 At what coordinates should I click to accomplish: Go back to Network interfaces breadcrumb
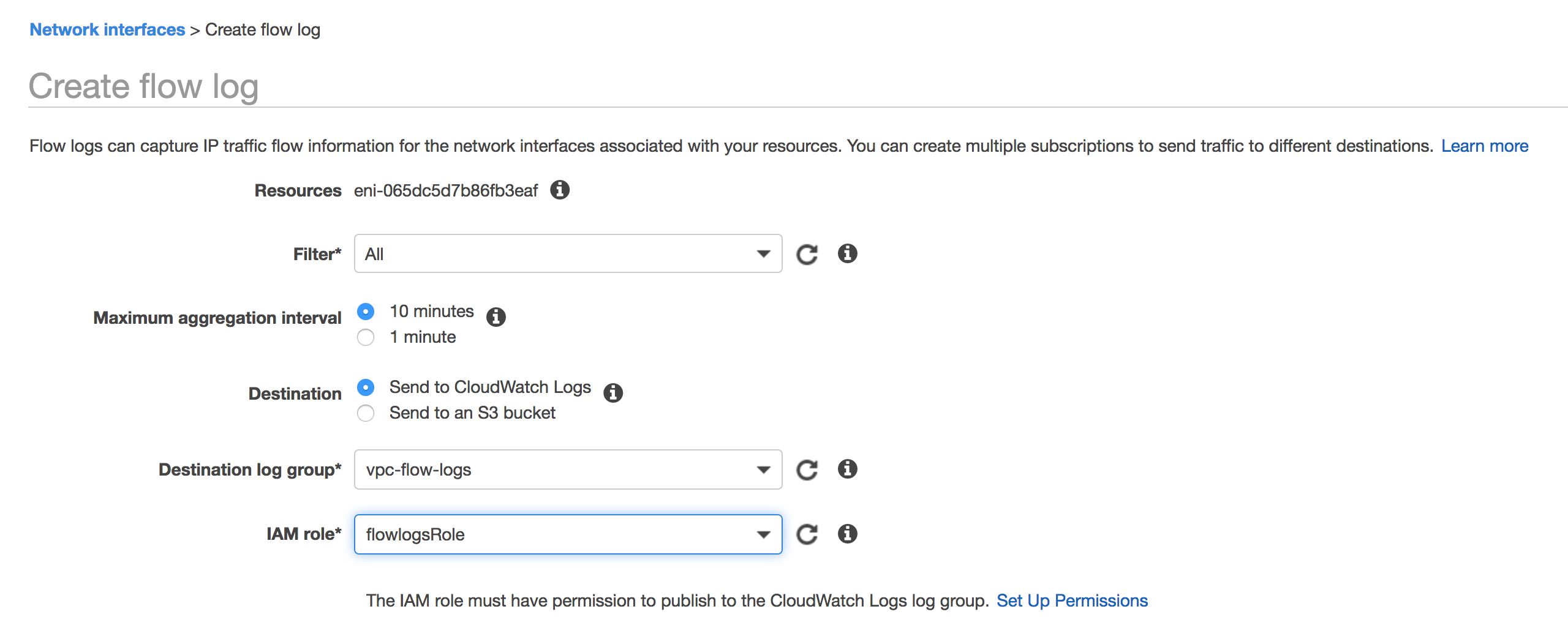click(x=107, y=29)
